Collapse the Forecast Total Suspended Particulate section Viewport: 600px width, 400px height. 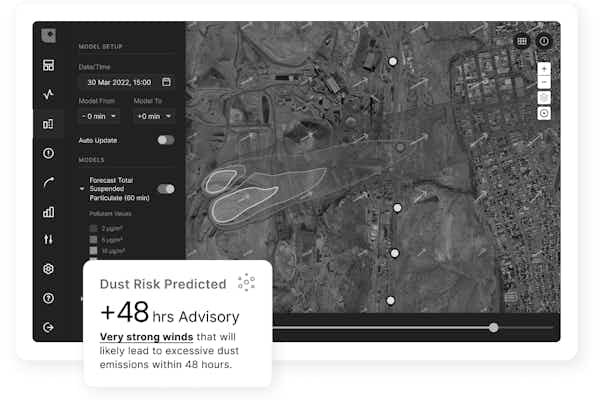point(82,188)
